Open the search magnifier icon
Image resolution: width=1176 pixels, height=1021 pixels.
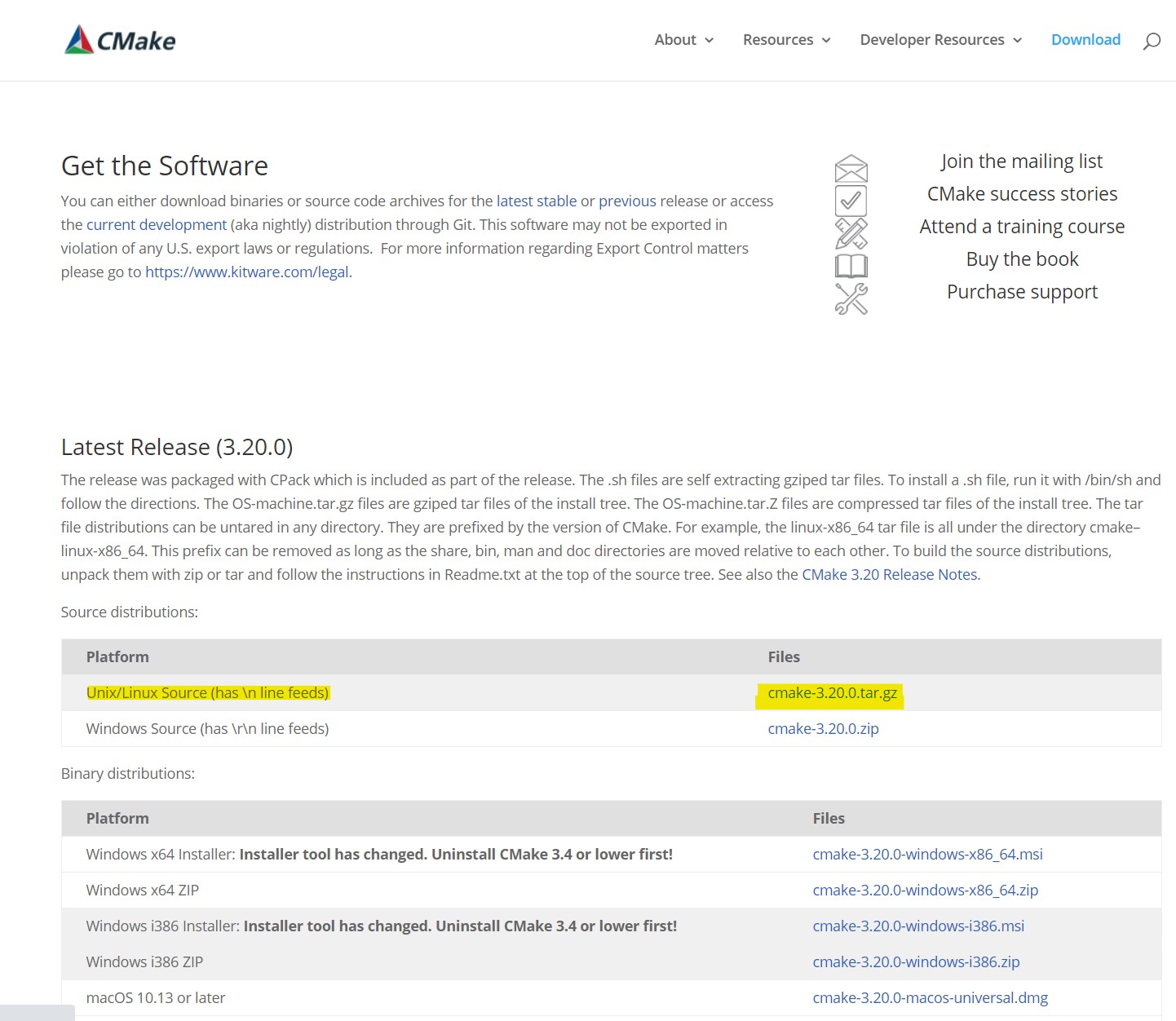(1151, 41)
